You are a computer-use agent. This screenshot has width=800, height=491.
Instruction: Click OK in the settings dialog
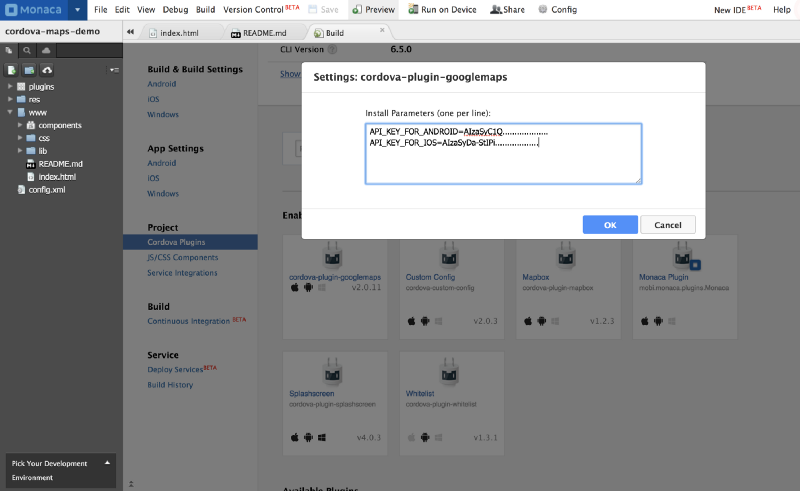coord(610,225)
